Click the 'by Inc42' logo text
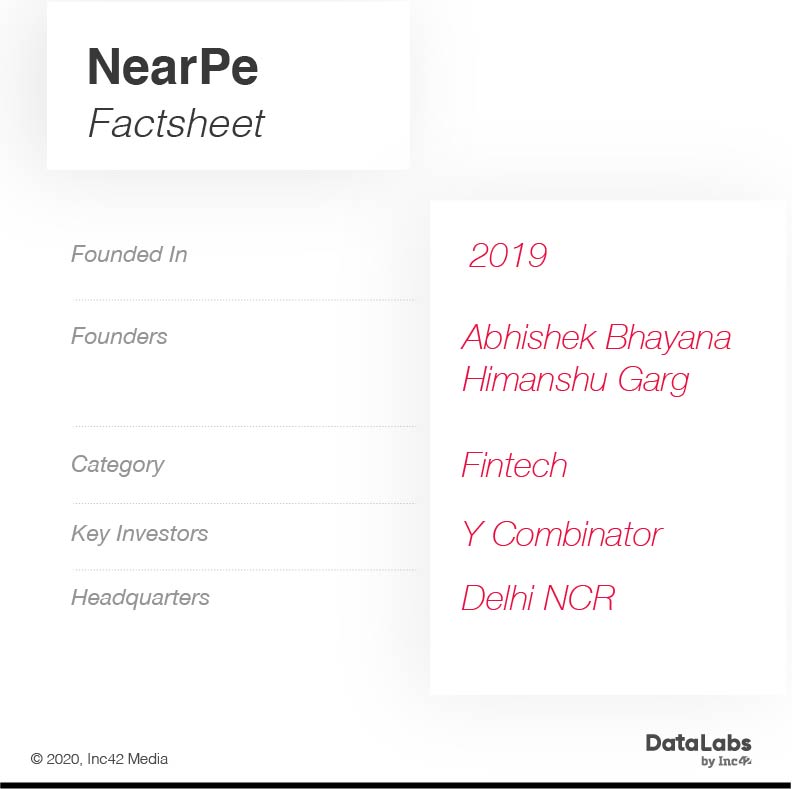This screenshot has width=792, height=789. coord(726,762)
